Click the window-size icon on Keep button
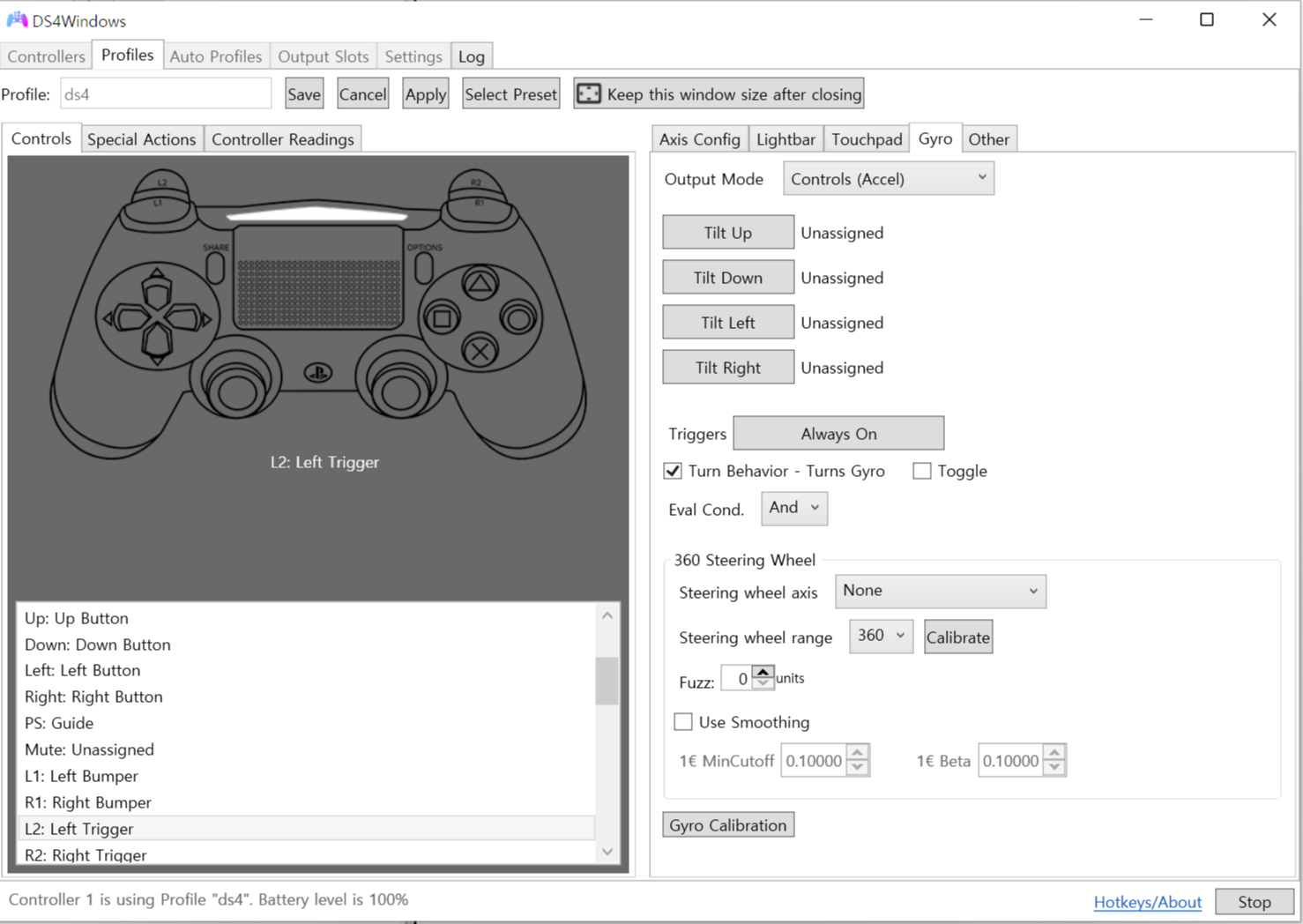Image resolution: width=1303 pixels, height=924 pixels. coord(589,93)
